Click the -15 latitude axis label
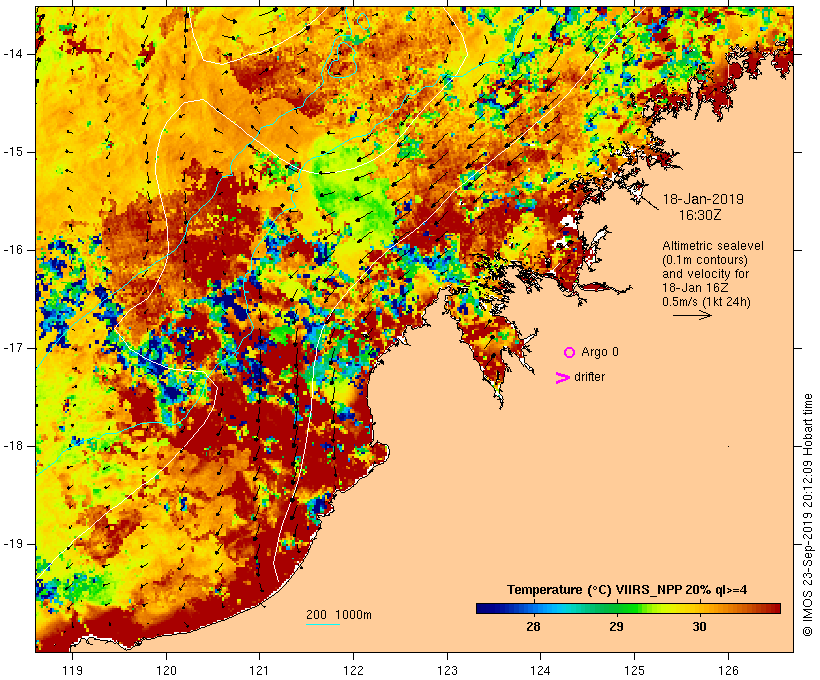This screenshot has width=820, height=680. tap(13, 152)
